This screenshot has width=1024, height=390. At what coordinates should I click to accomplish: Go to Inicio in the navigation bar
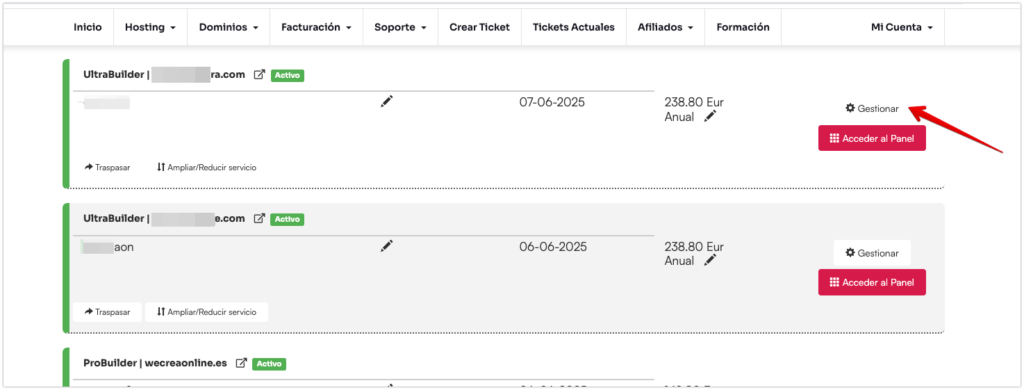click(x=88, y=27)
